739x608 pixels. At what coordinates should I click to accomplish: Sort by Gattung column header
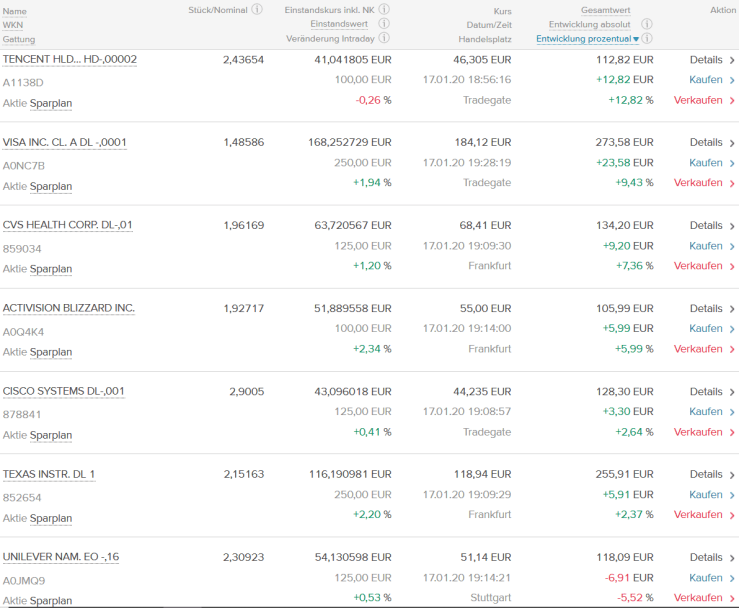tap(18, 39)
